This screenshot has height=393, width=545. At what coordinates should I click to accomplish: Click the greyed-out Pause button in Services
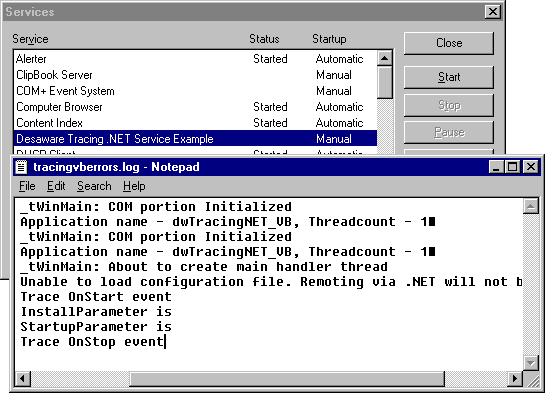click(x=449, y=132)
